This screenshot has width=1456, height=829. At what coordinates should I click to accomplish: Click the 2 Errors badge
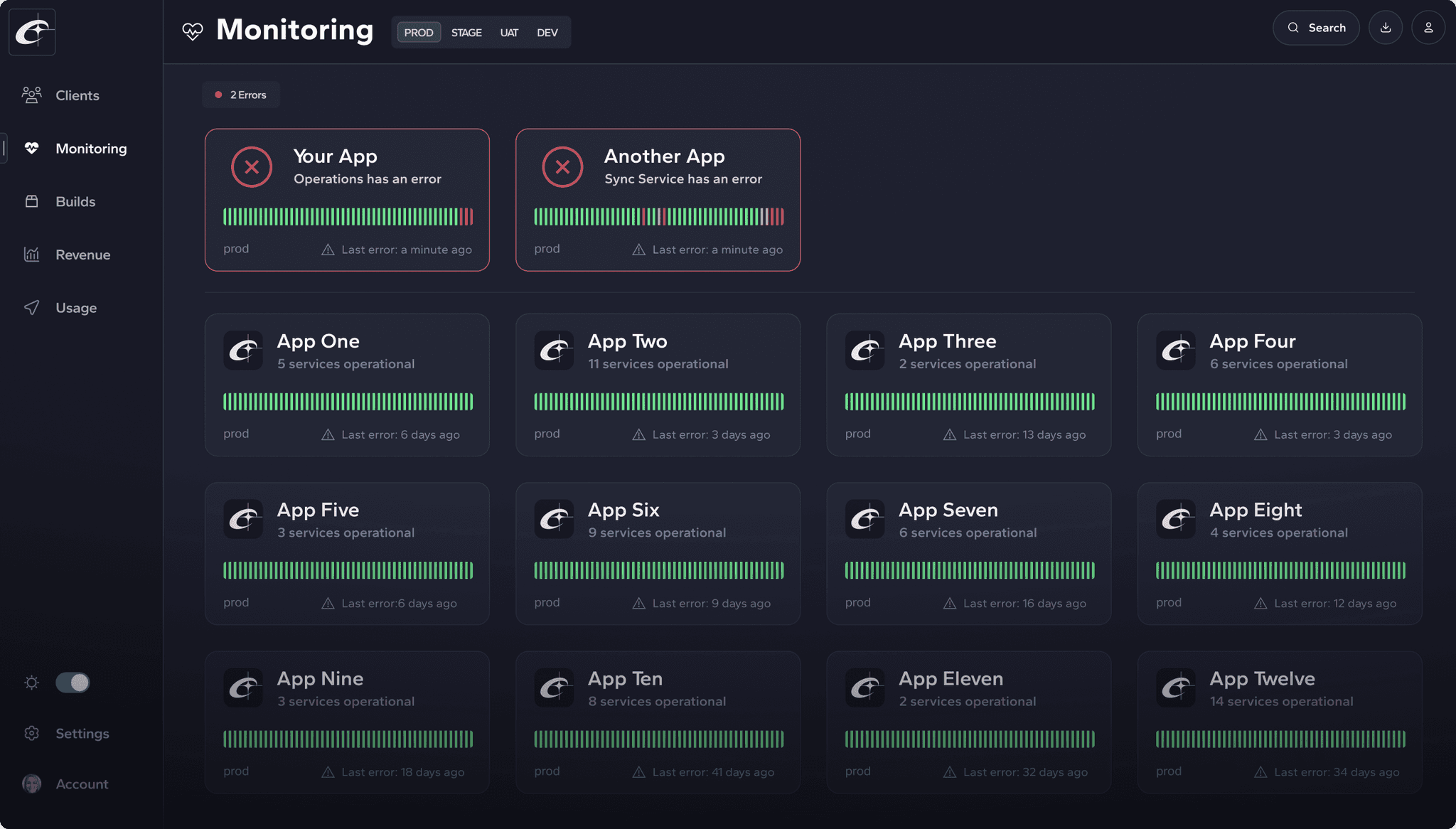click(240, 94)
